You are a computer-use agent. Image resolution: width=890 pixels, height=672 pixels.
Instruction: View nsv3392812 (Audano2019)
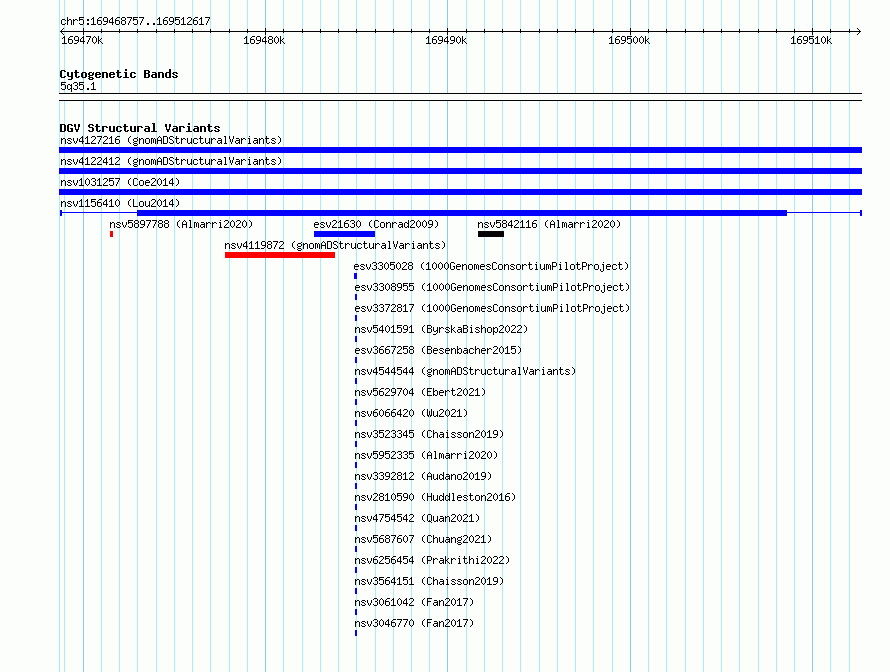(x=423, y=476)
